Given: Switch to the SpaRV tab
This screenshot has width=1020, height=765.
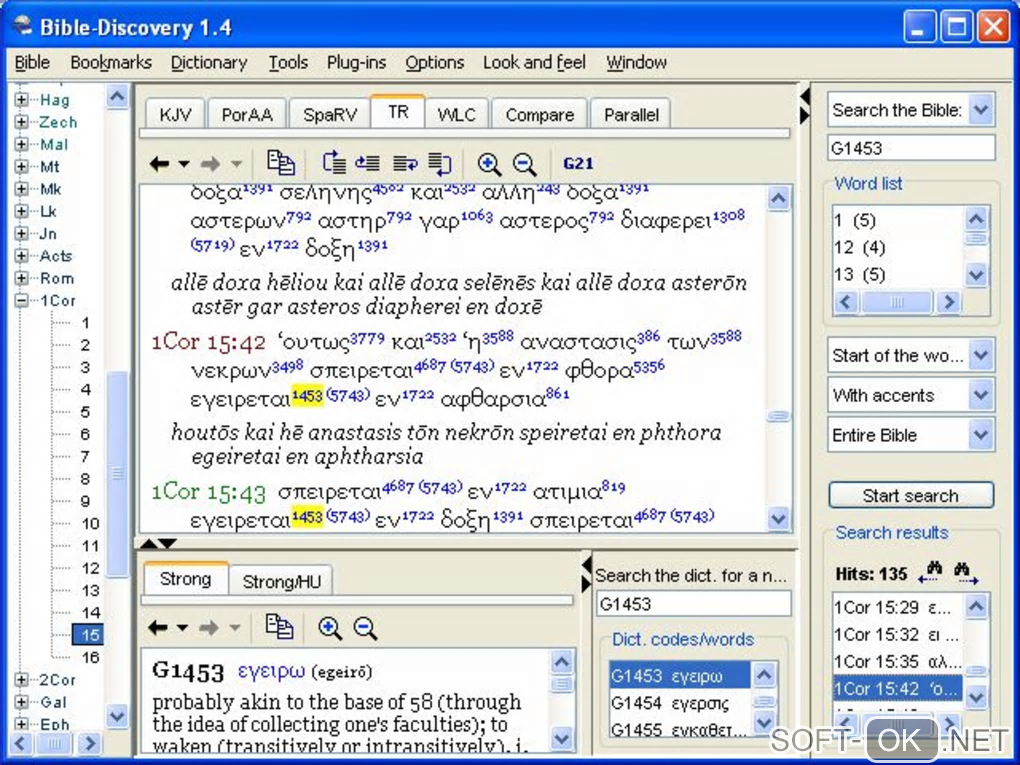Looking at the screenshot, I should tap(330, 114).
